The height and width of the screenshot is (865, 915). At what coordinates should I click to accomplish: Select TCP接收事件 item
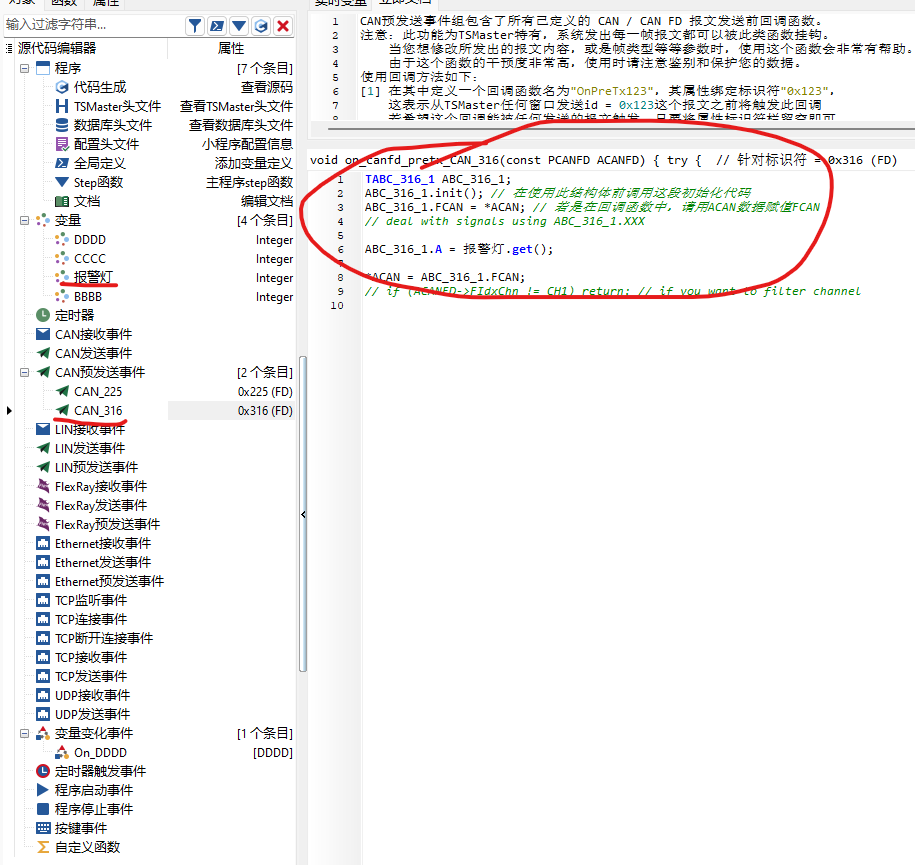91,658
